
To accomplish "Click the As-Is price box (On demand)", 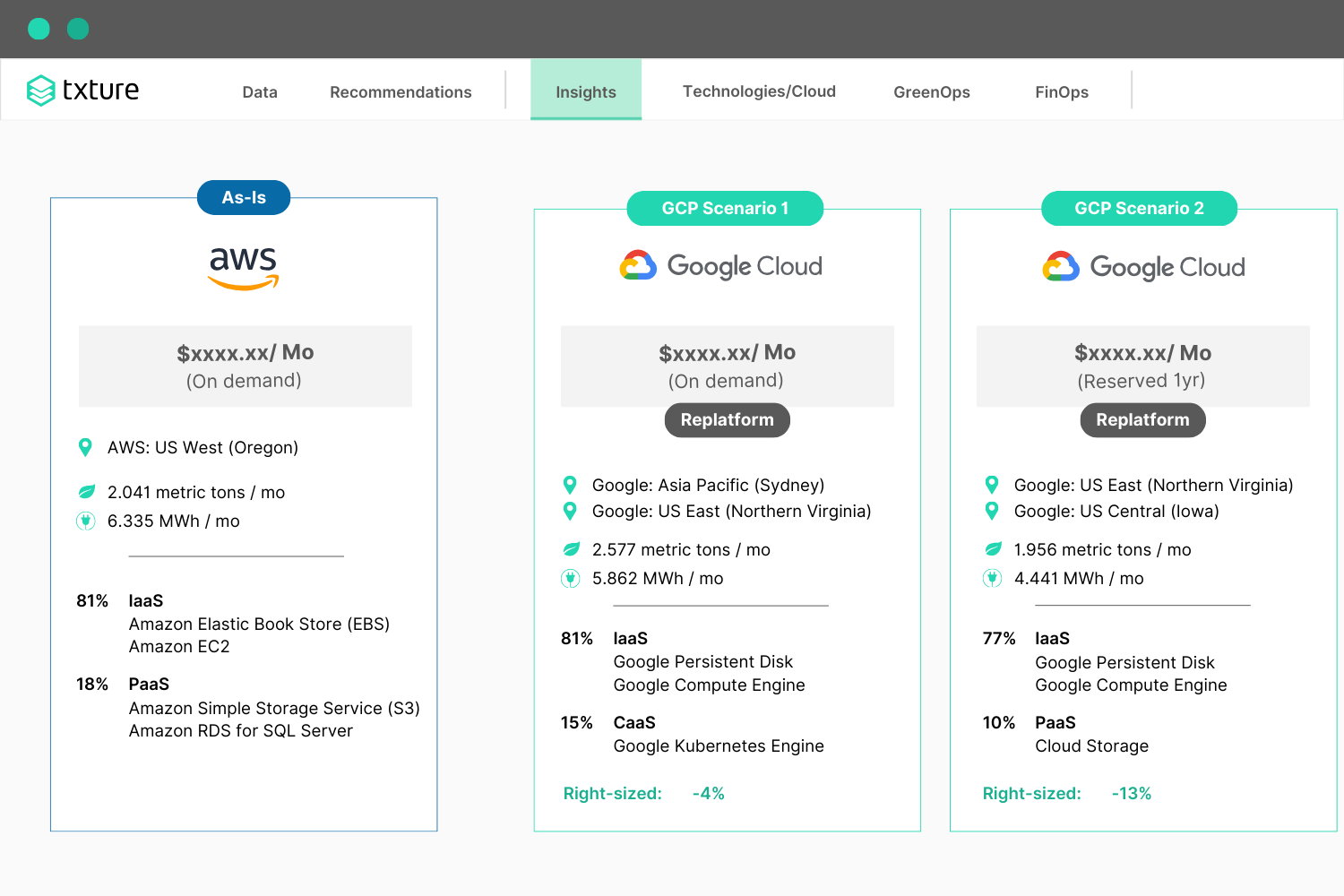I will point(246,366).
